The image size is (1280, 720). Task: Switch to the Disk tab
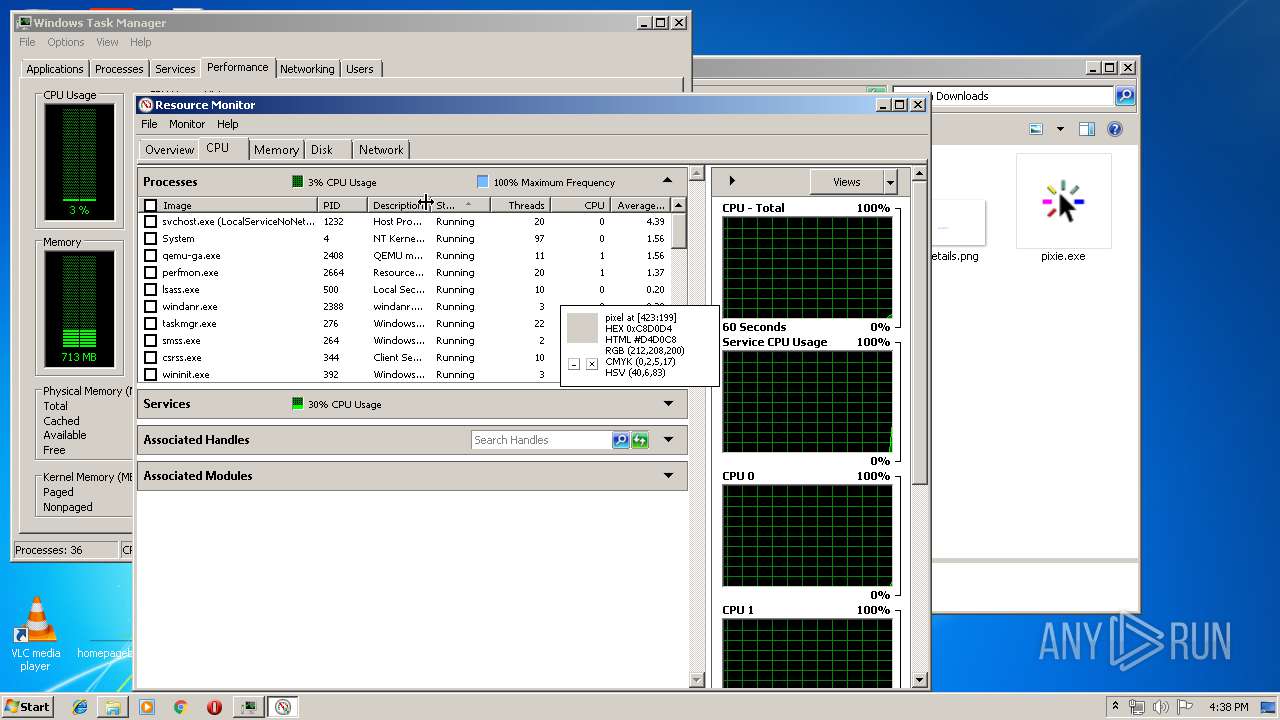322,150
